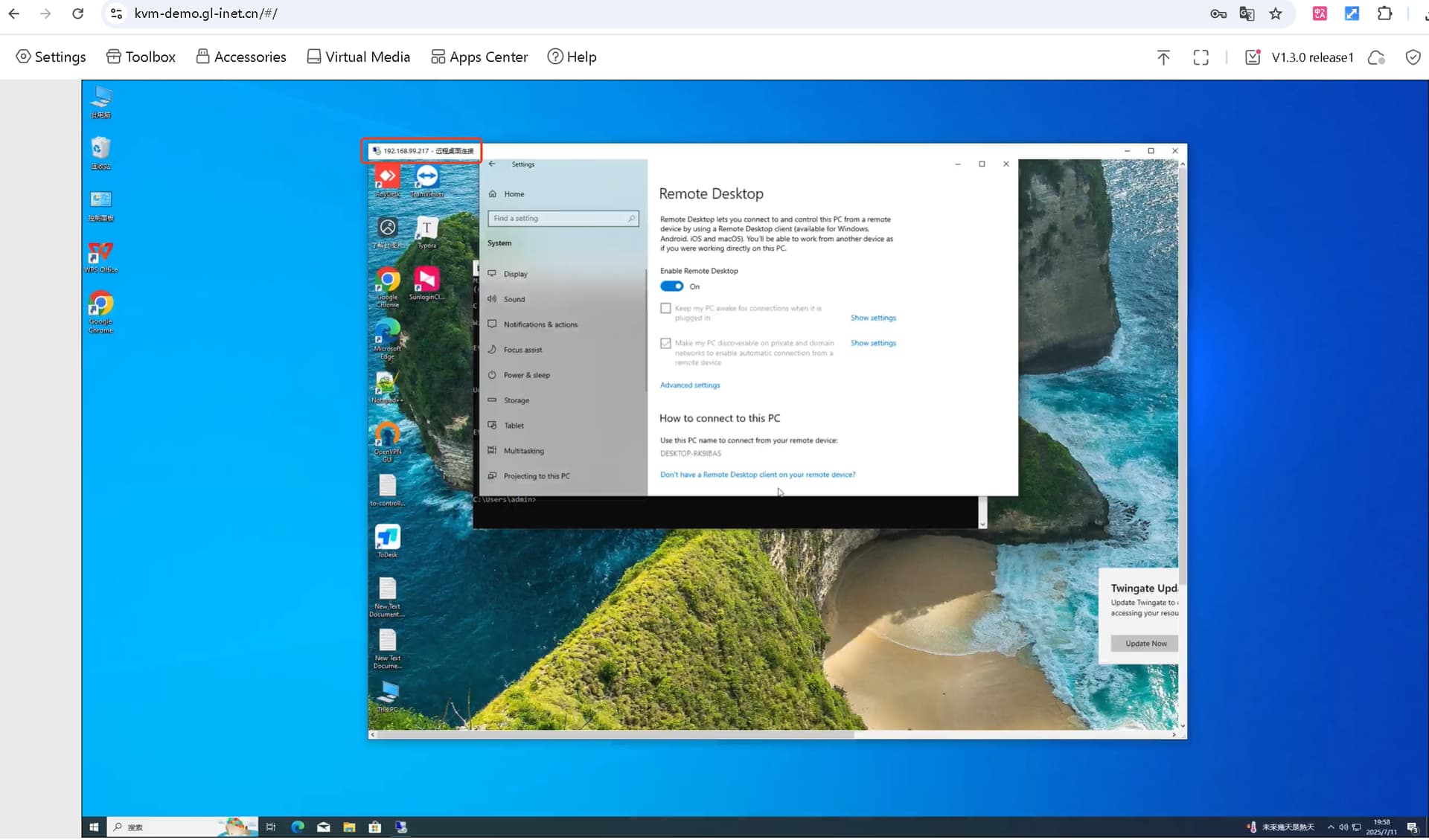1429x840 pixels.
Task: Open the Help menu
Action: pyautogui.click(x=572, y=57)
